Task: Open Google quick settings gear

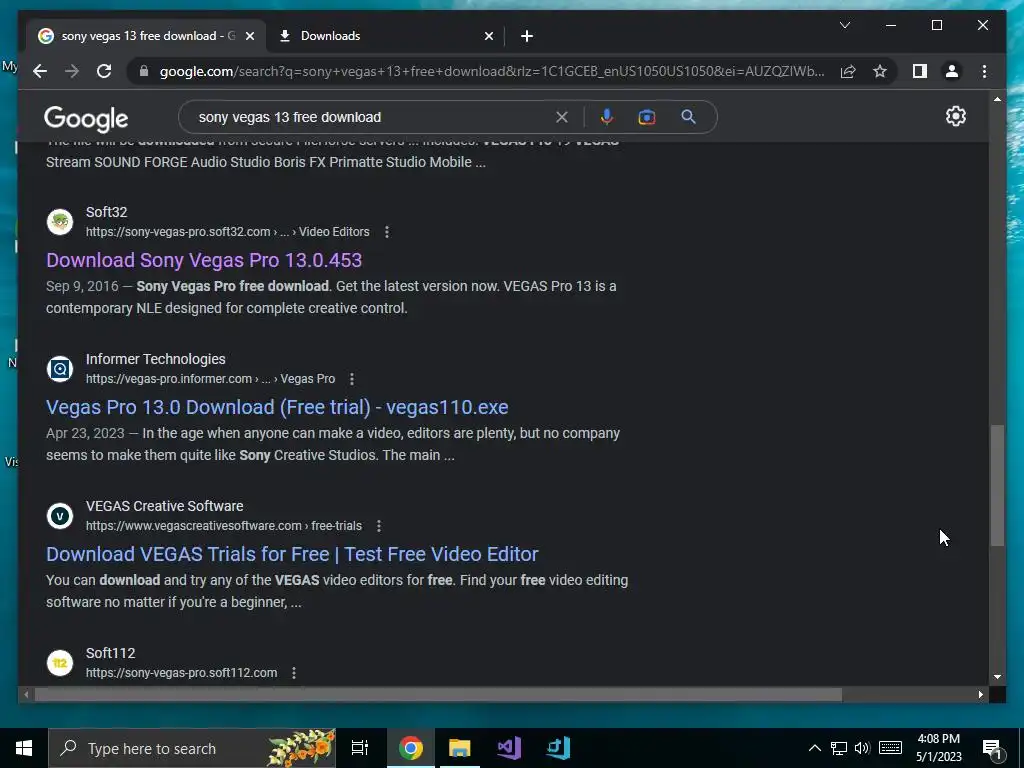Action: 955,116
